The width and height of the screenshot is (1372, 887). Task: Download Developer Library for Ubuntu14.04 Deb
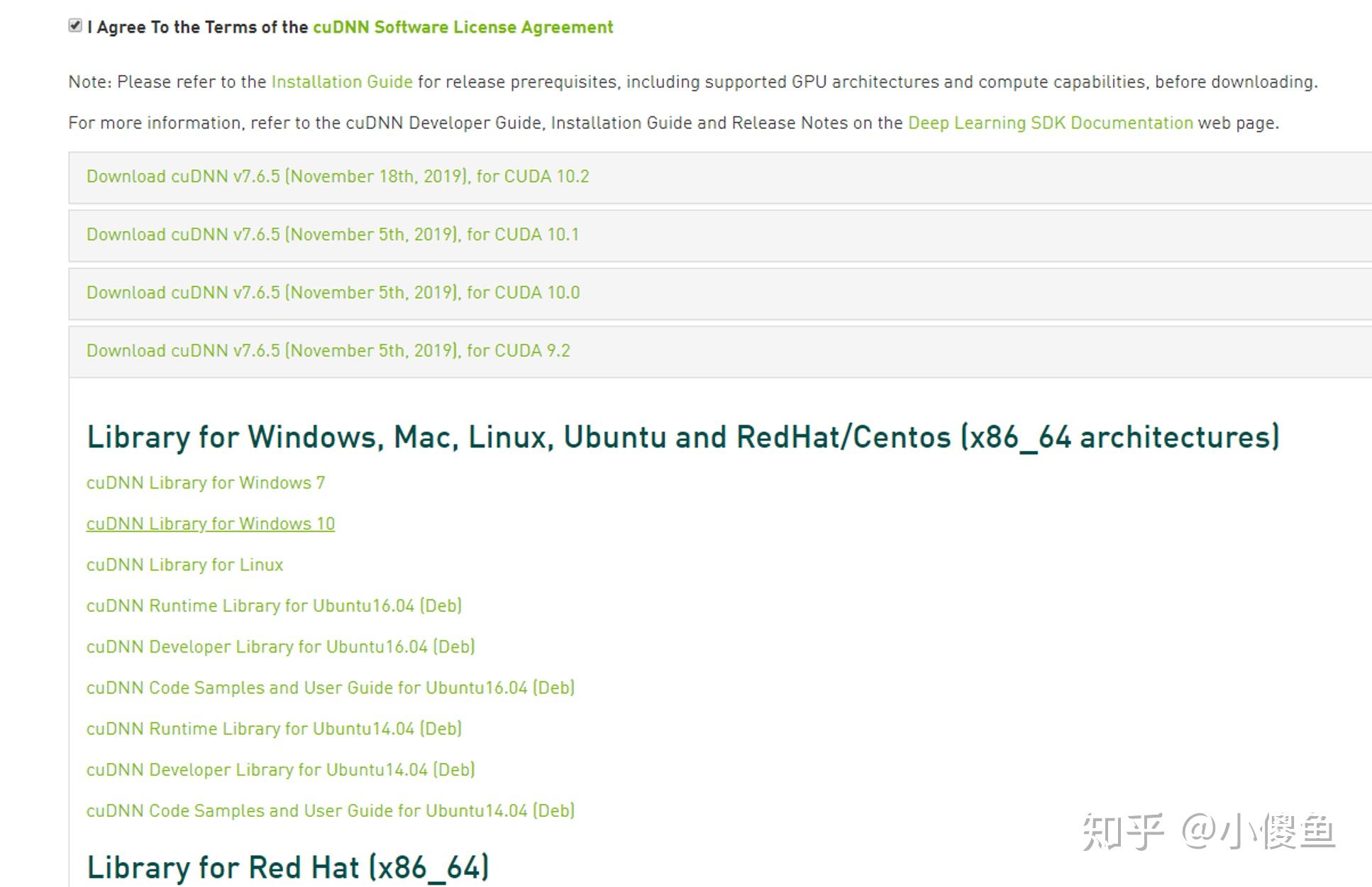[280, 770]
